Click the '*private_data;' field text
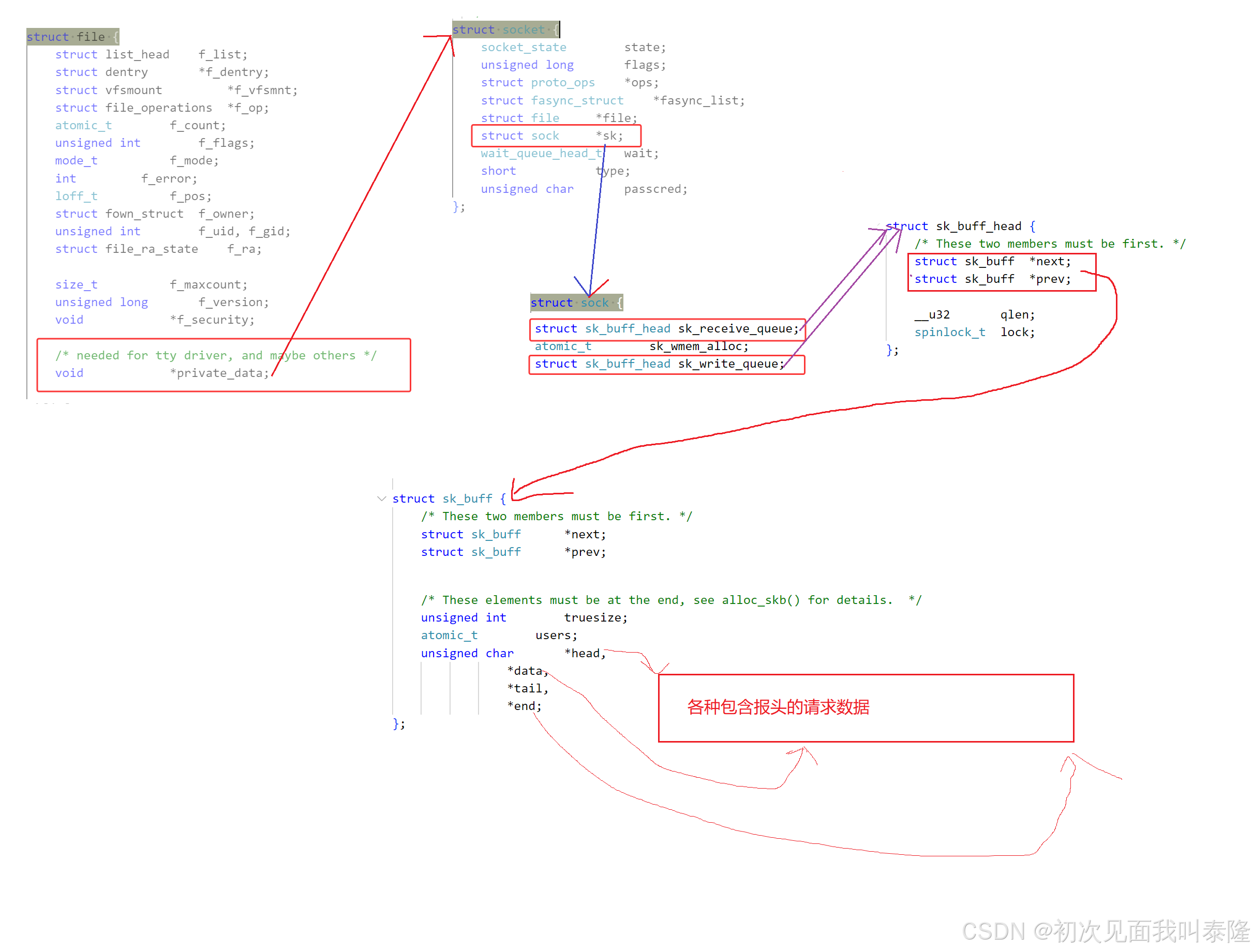This screenshot has width=1253, height=952. click(x=219, y=373)
